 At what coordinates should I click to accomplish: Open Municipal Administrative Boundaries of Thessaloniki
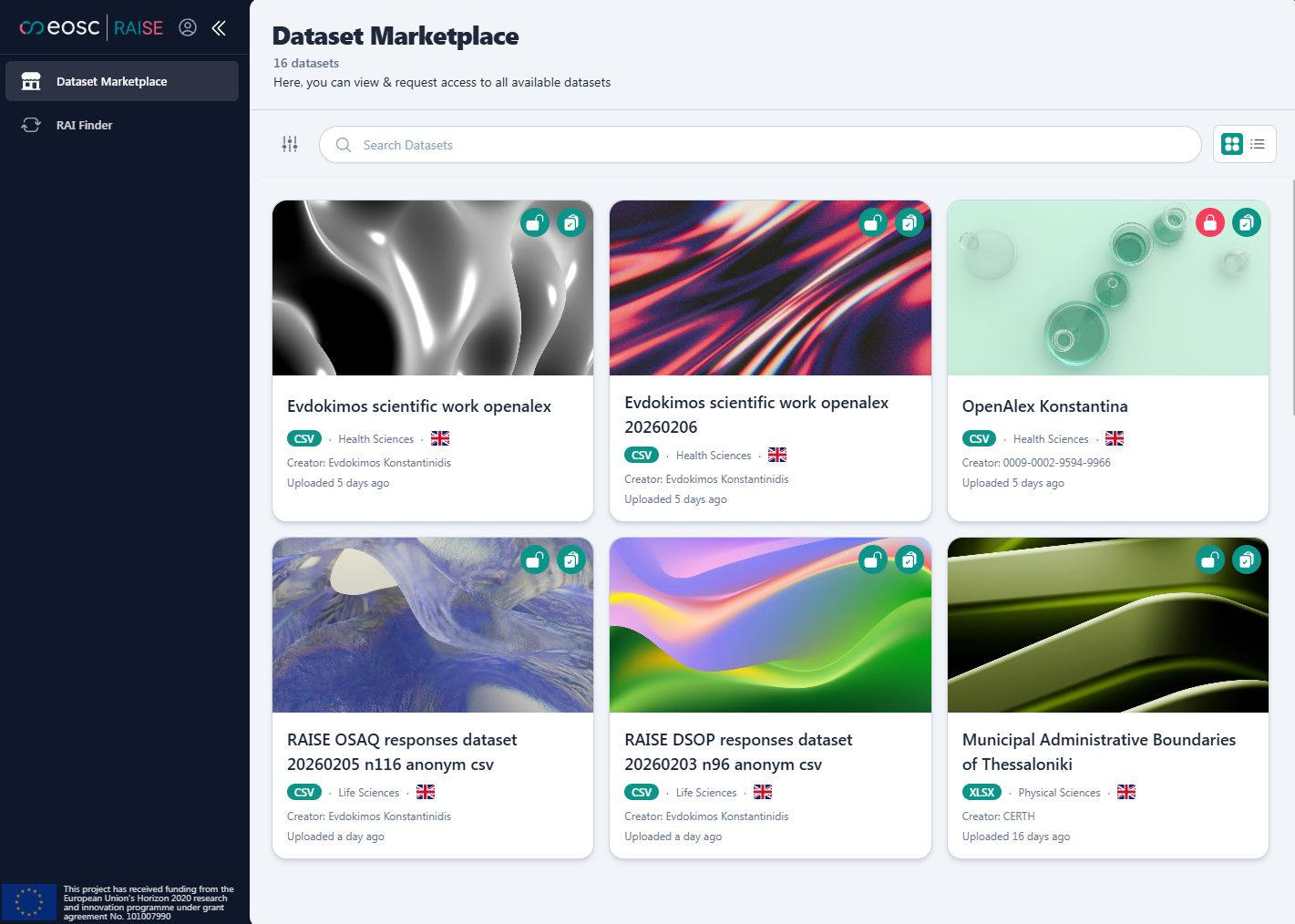(1098, 751)
